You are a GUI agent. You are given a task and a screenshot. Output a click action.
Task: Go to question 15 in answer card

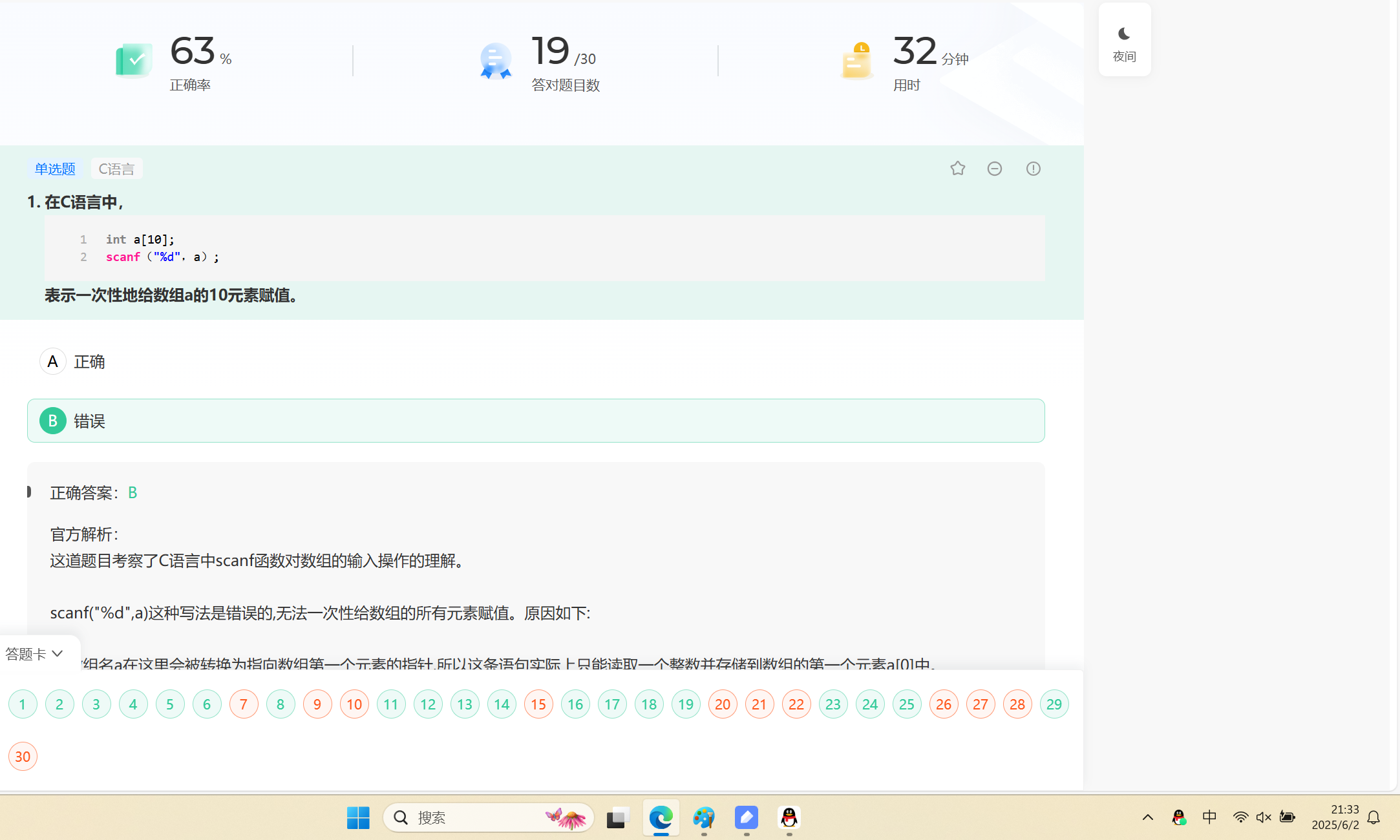tap(538, 704)
